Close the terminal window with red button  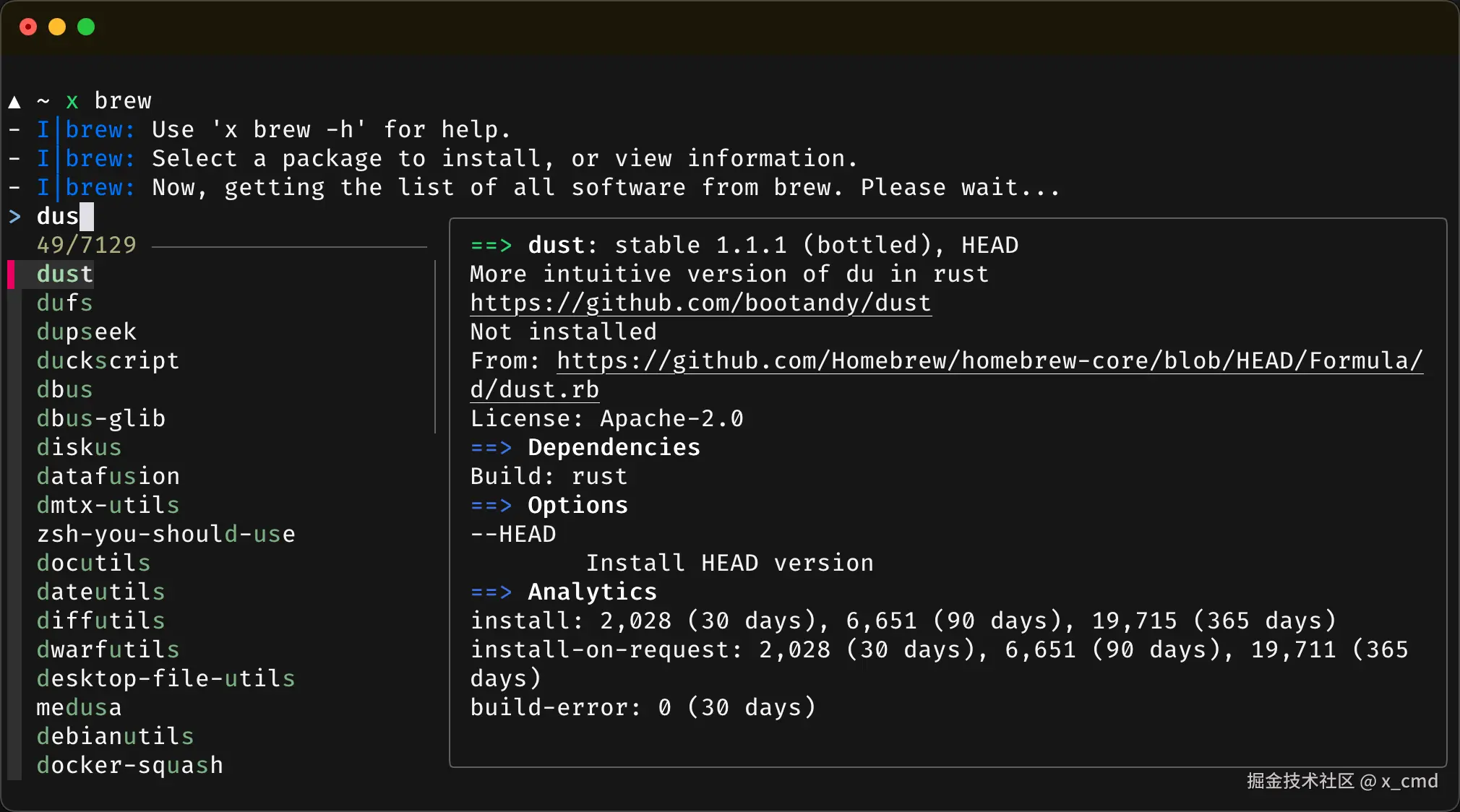tap(28, 27)
